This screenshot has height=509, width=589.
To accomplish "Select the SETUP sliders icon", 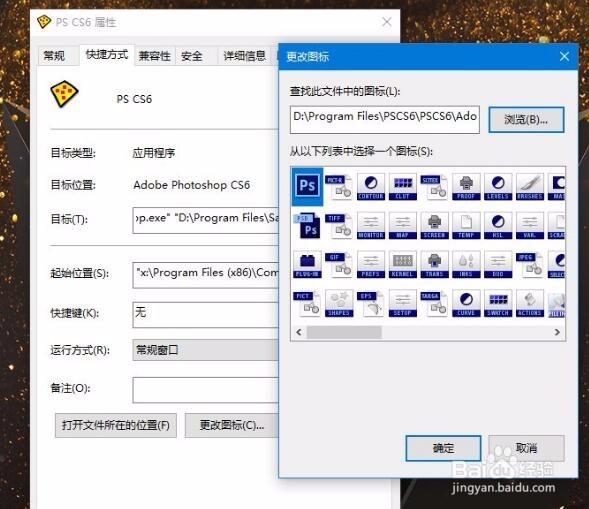I will point(403,303).
